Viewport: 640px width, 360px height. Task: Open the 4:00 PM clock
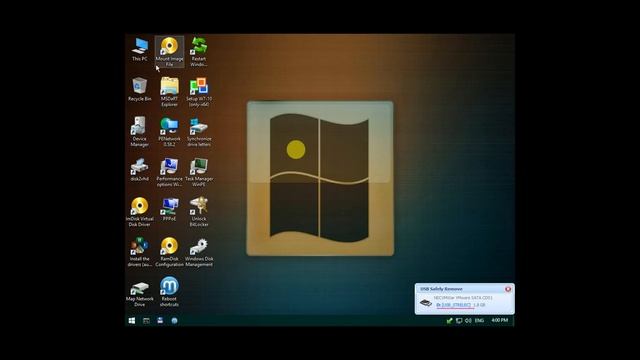[x=500, y=320]
